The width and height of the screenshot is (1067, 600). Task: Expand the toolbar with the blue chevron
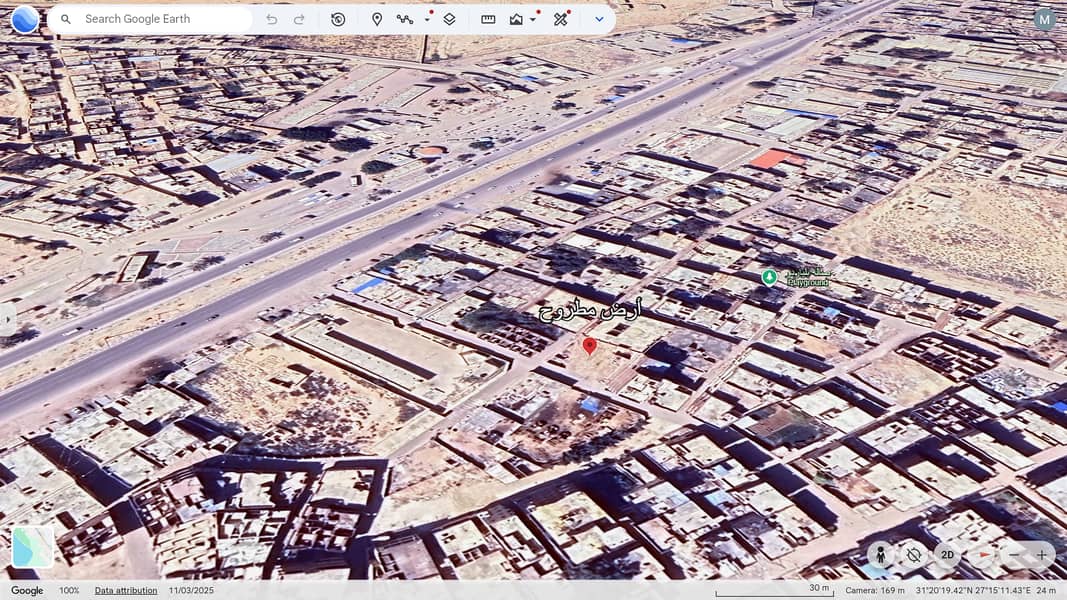click(x=599, y=19)
